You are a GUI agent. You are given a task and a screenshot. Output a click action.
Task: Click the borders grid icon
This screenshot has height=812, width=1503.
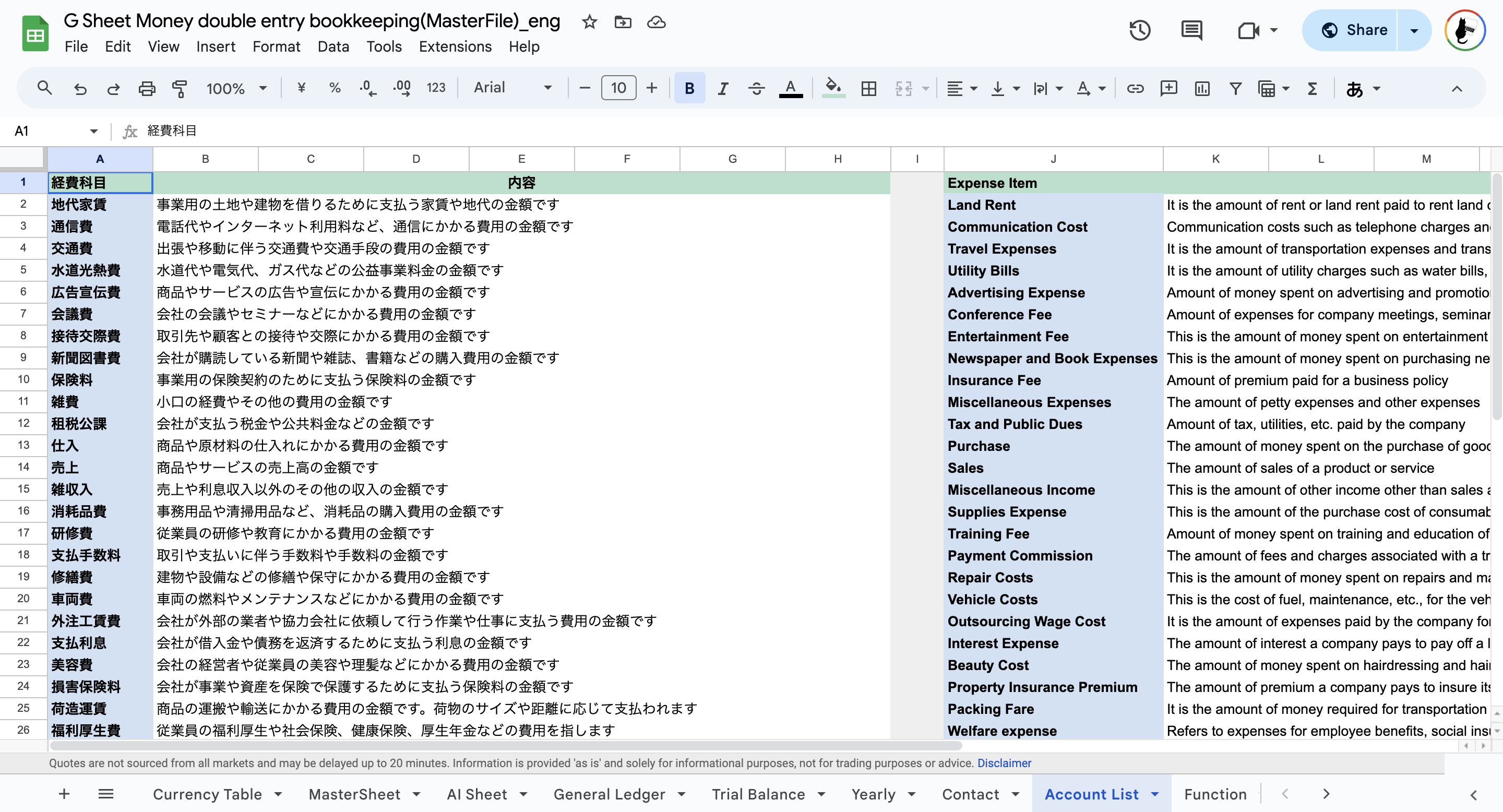(869, 88)
